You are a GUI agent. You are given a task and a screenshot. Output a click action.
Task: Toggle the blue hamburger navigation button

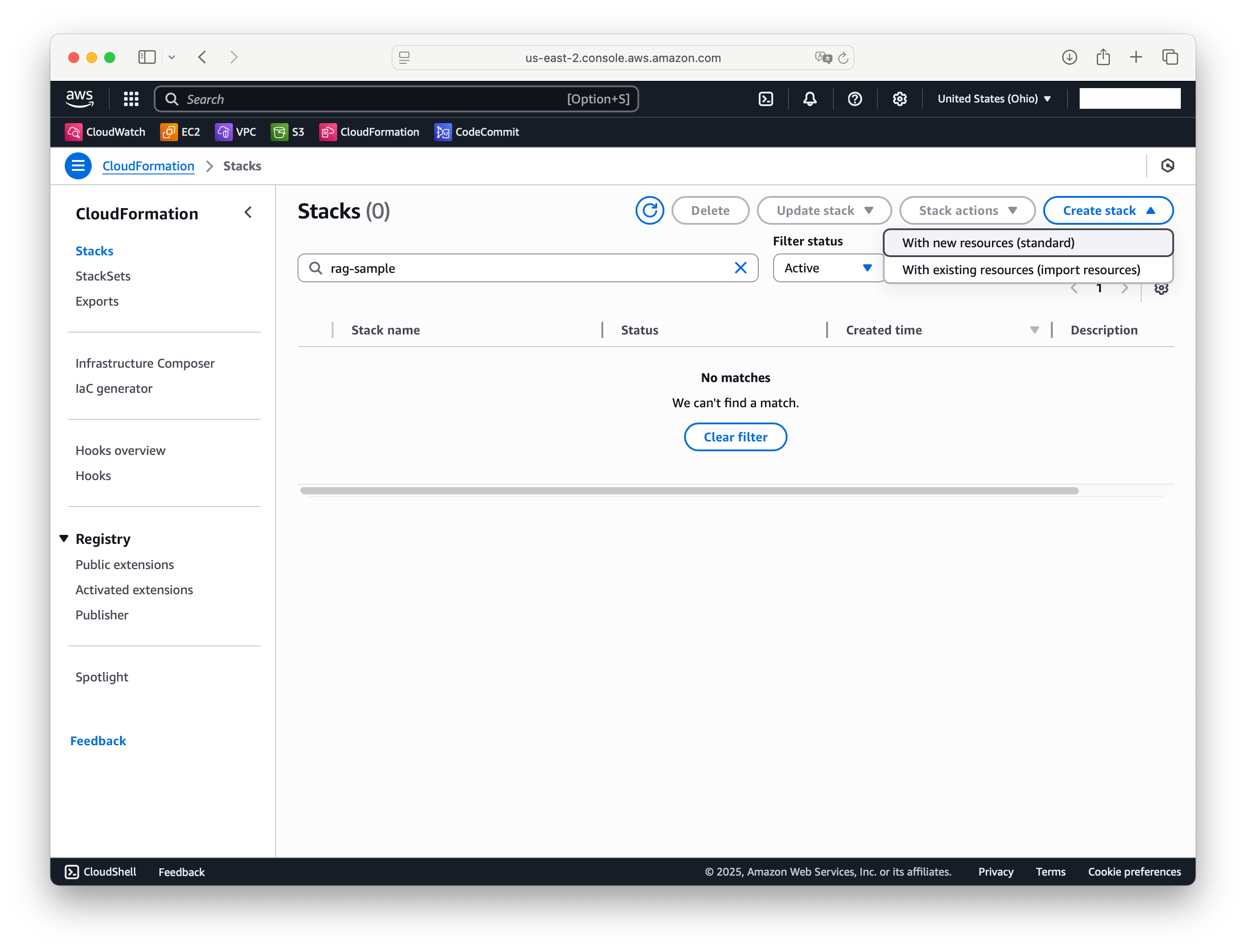click(x=78, y=166)
